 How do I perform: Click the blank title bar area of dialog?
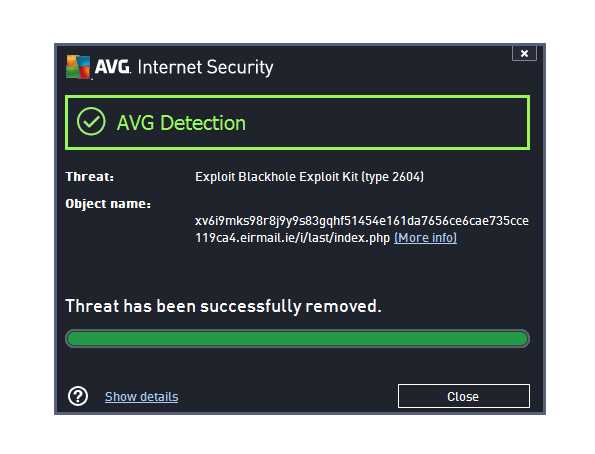[391, 66]
